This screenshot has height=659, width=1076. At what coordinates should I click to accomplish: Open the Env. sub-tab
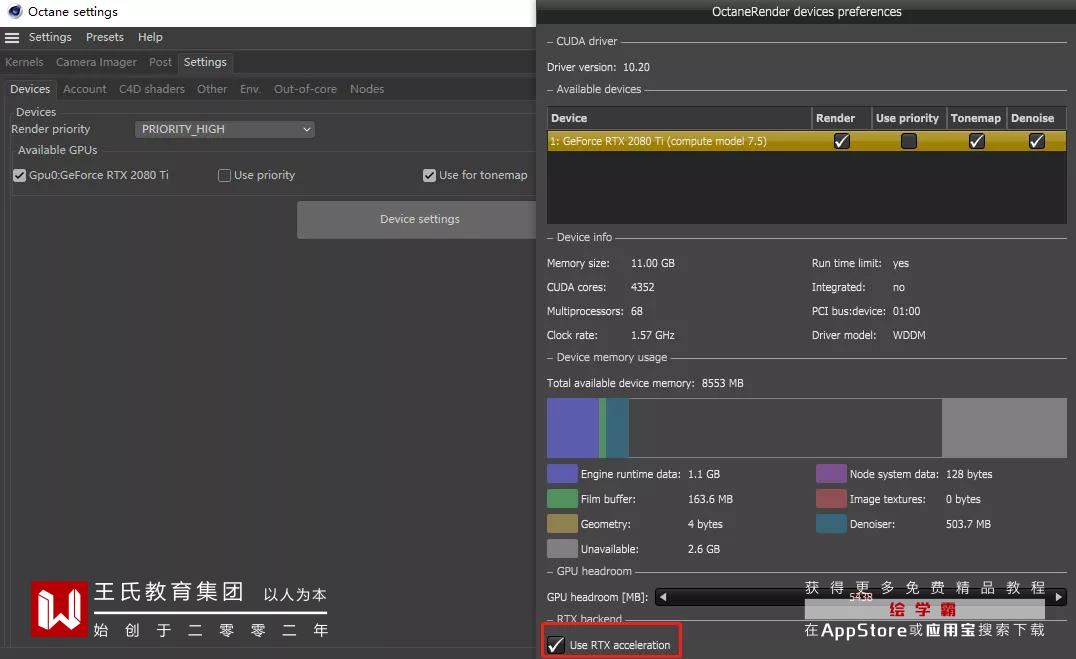[250, 89]
